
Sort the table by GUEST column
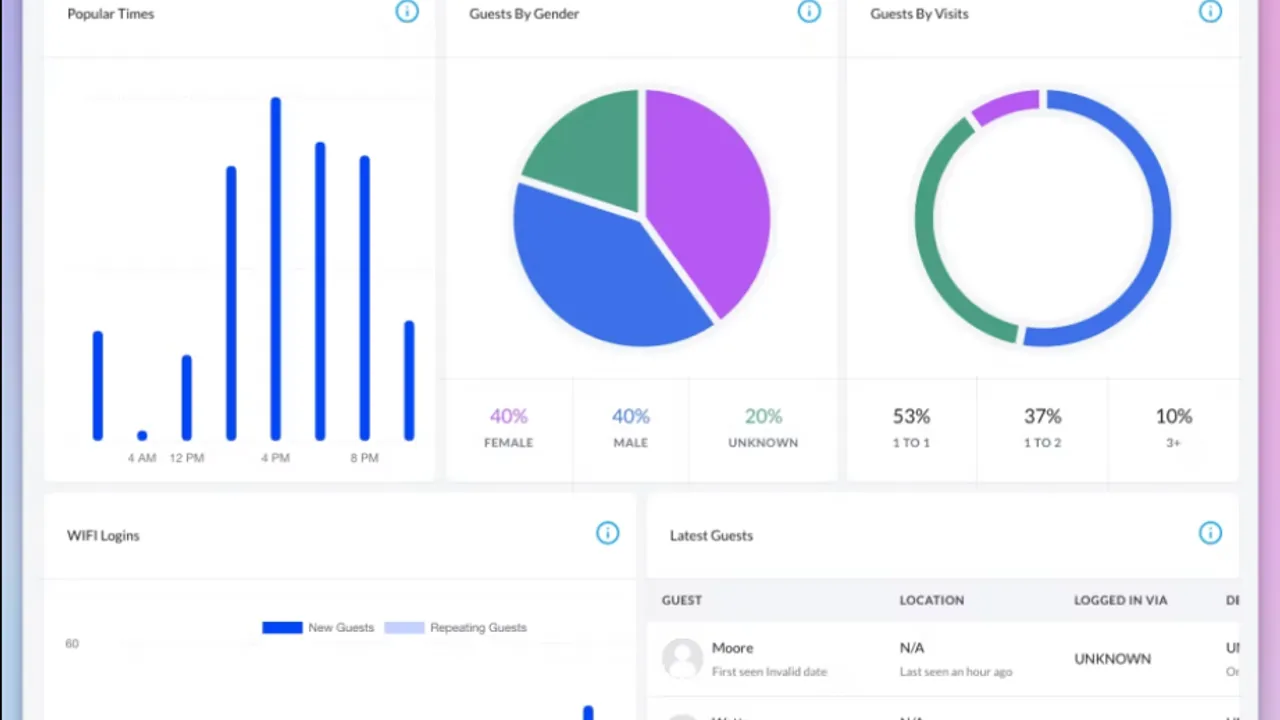(x=682, y=600)
